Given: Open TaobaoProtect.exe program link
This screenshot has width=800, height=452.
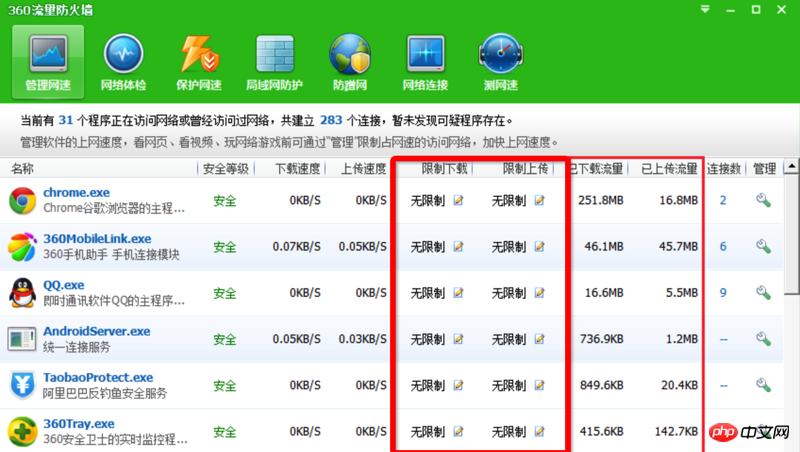Looking at the screenshot, I should pyautogui.click(x=98, y=378).
